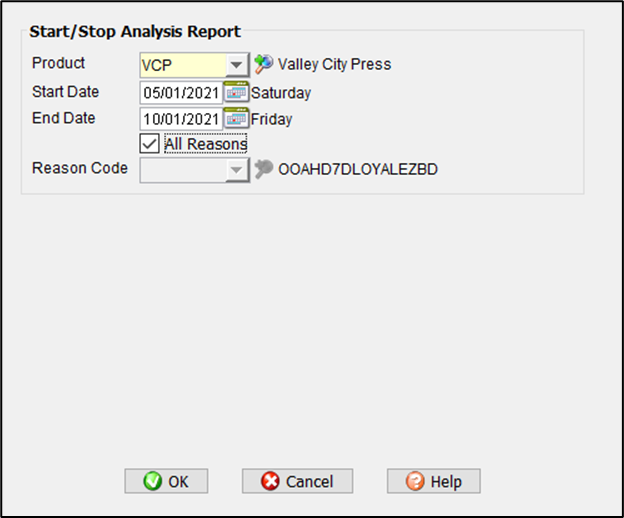624x518 pixels.
Task: Open Help for this report
Action: pos(433,481)
